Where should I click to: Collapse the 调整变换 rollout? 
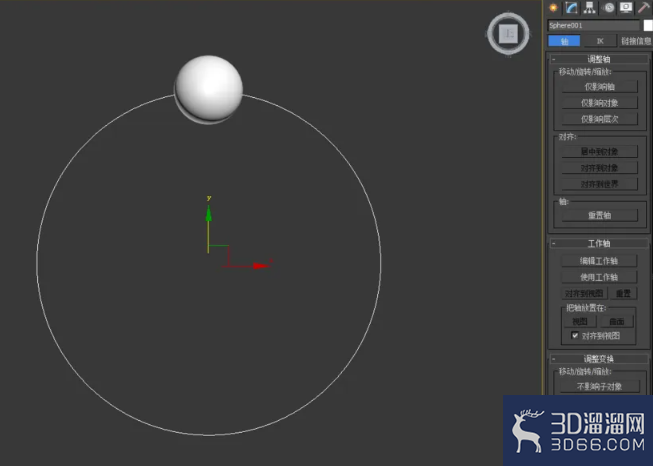tap(598, 359)
